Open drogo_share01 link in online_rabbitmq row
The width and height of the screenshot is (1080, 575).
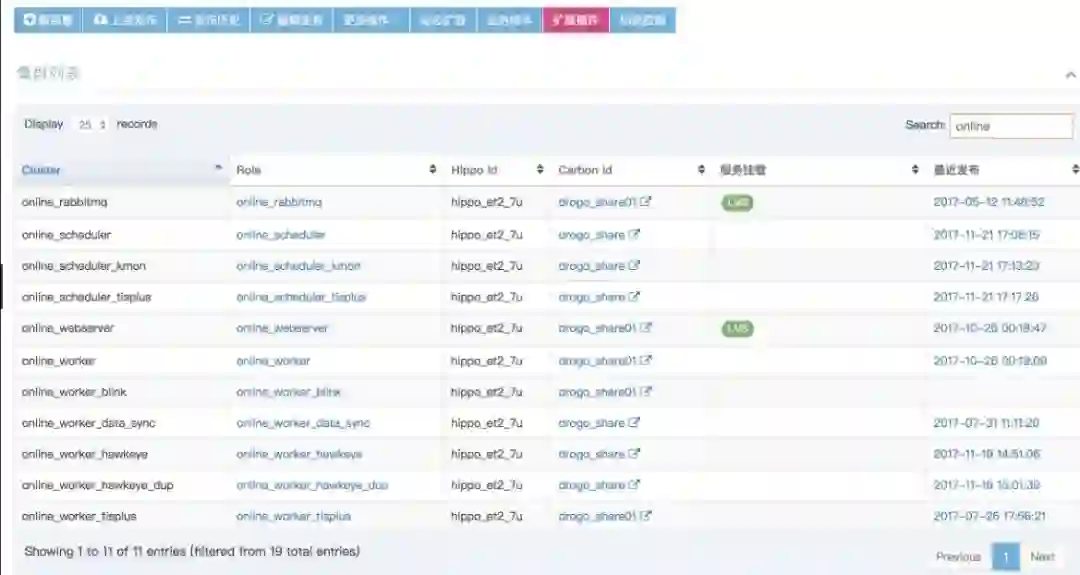597,202
